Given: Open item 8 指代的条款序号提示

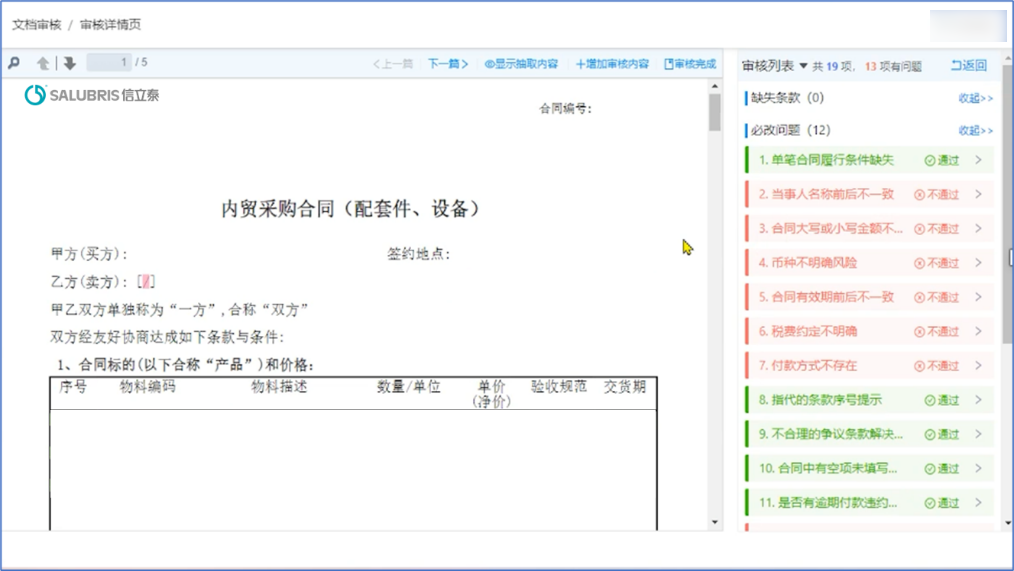Looking at the screenshot, I should [x=869, y=400].
